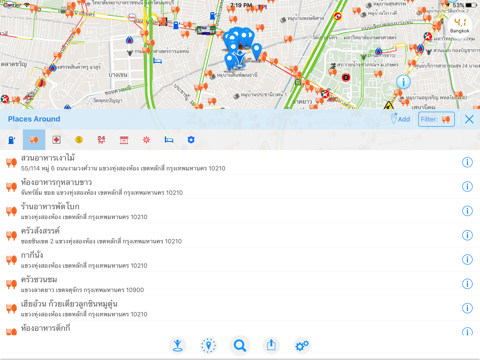The width and height of the screenshot is (480, 360).
Task: Show info for สวนอาหารเงาไม้
Action: 467,162
